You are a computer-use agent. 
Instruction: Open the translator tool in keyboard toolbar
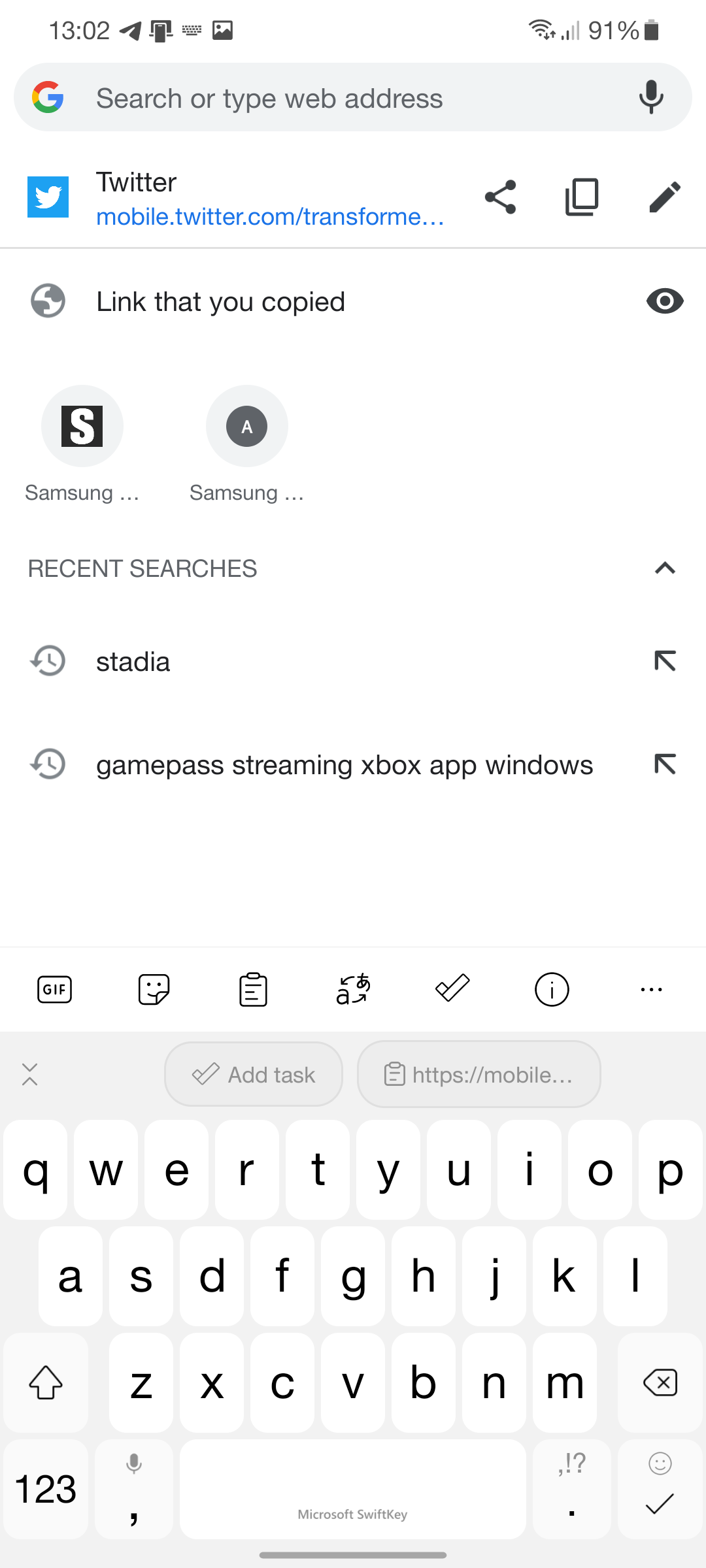(x=353, y=989)
